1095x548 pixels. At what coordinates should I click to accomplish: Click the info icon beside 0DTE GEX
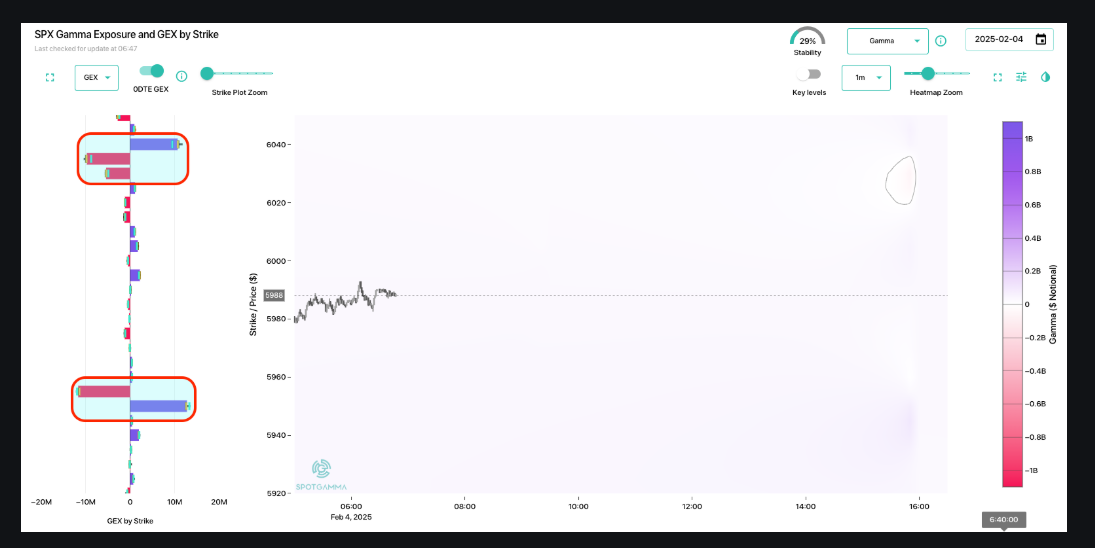(182, 76)
